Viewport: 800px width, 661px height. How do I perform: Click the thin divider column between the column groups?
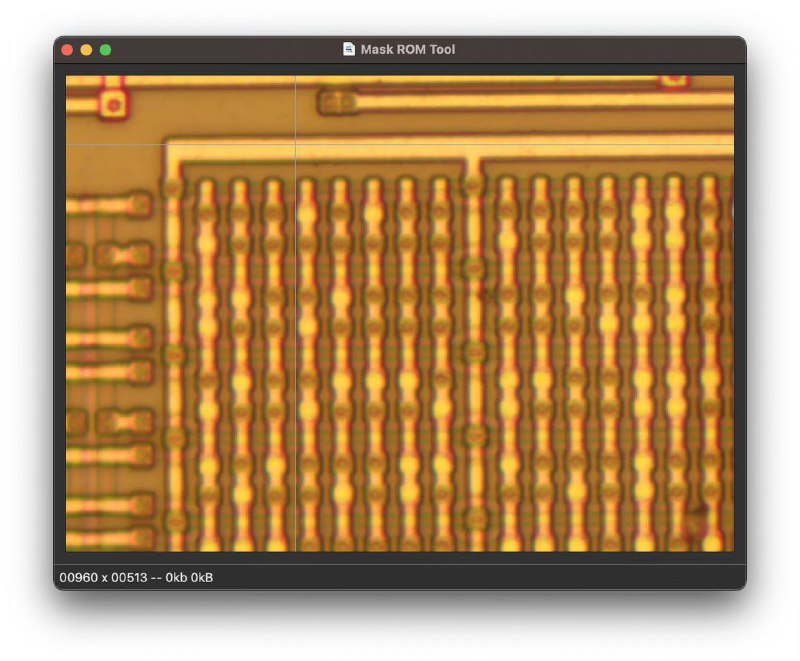[474, 350]
